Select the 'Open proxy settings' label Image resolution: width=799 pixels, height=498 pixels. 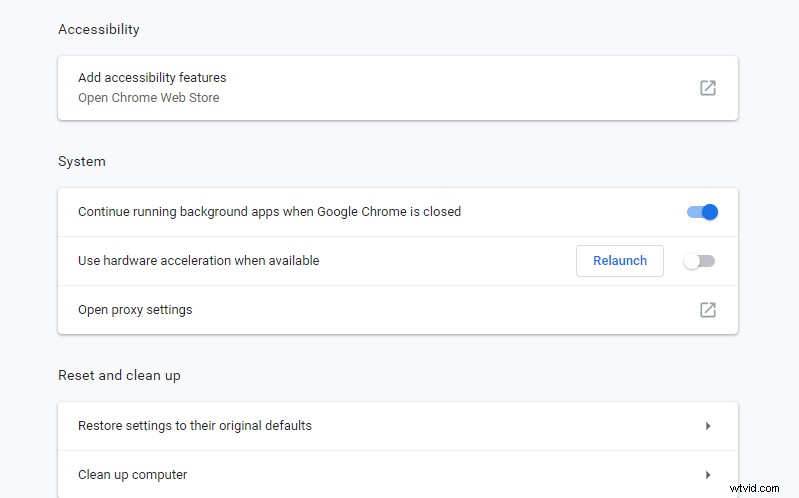tap(135, 310)
